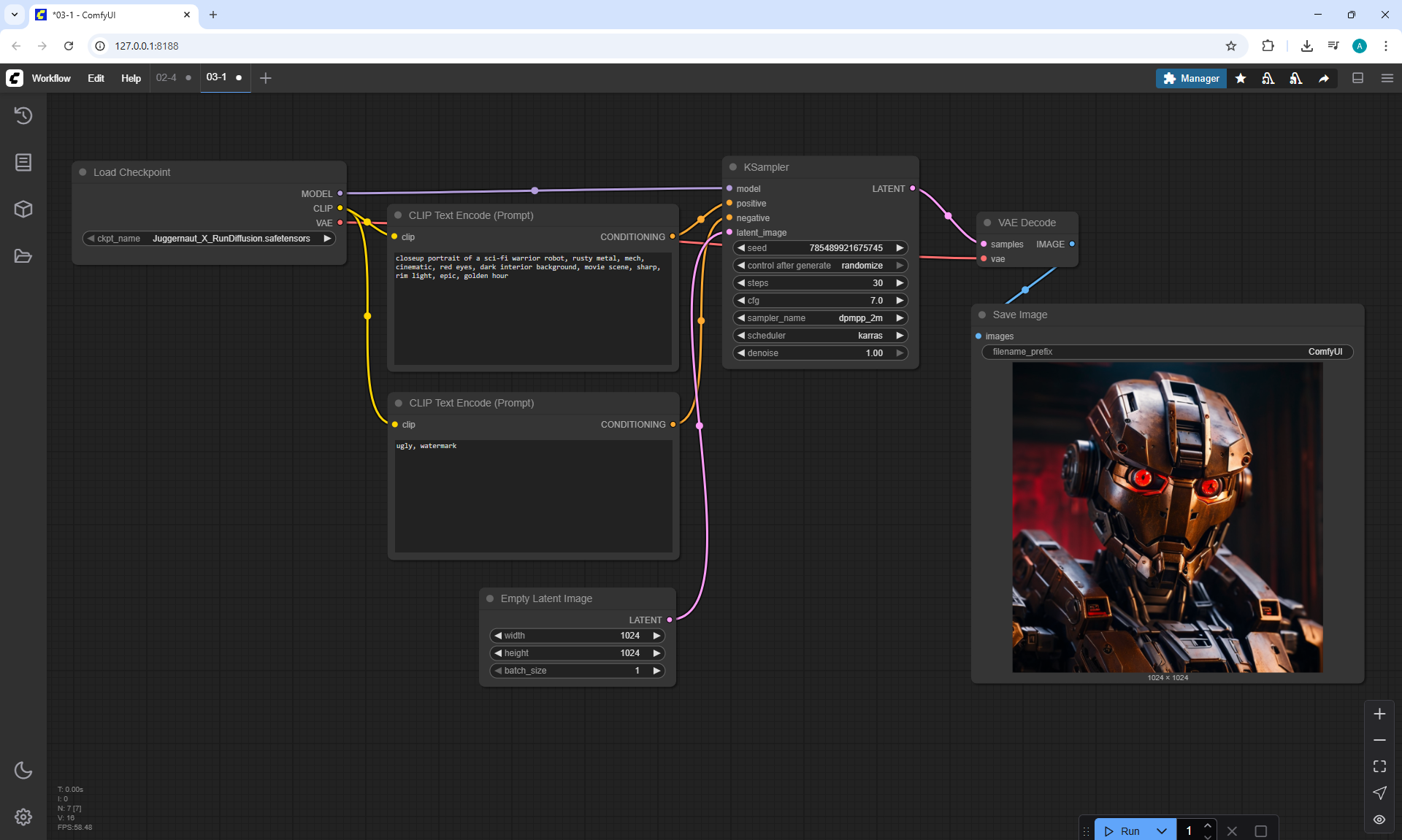
Task: Open the queue history sidebar icon
Action: point(23,115)
